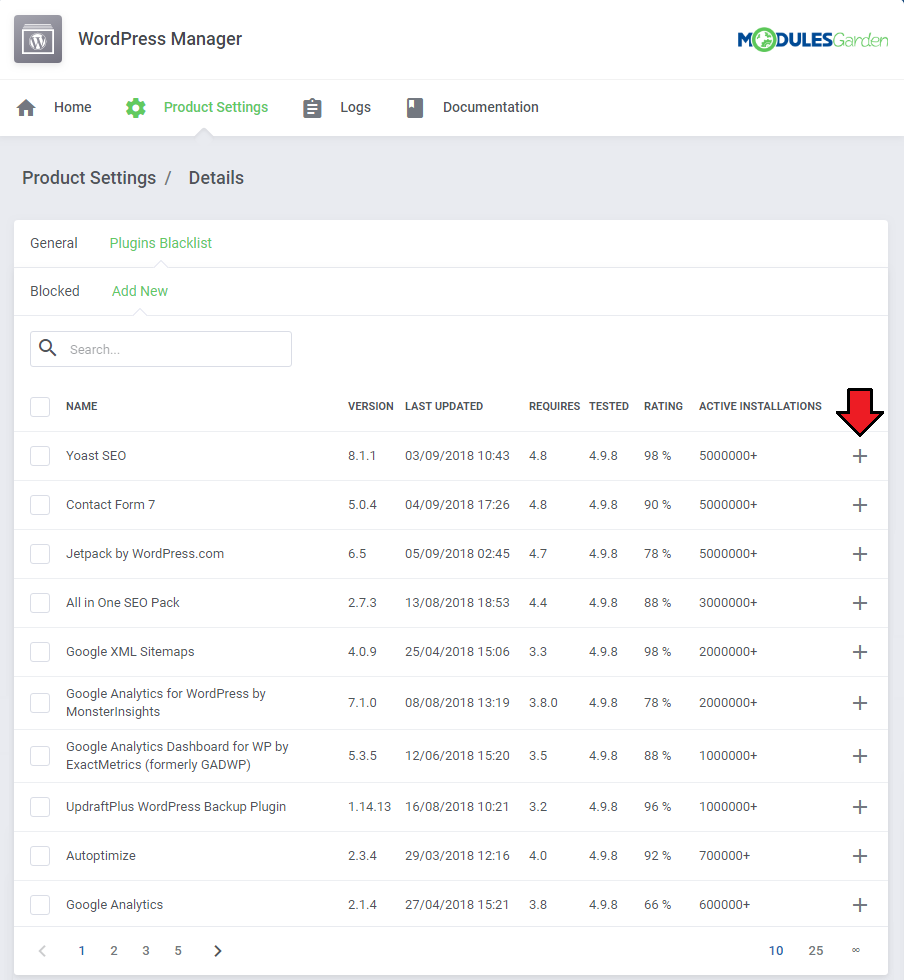Open the Logs menu item
The image size is (904, 980).
355,108
